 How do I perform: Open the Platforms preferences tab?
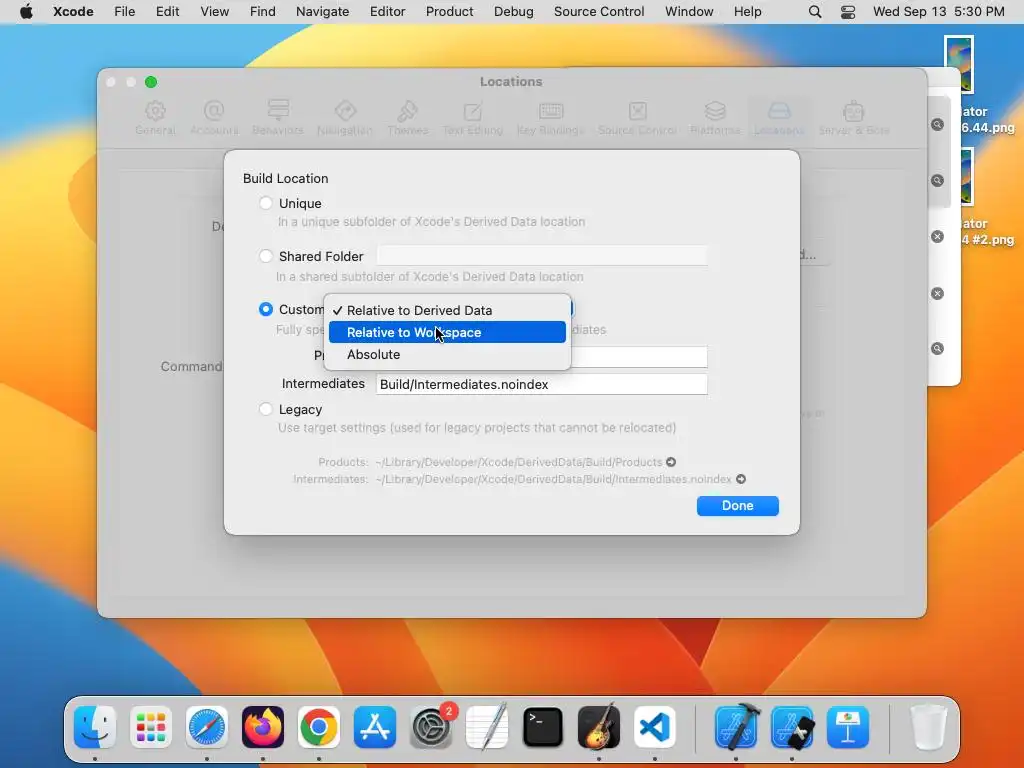pos(715,118)
